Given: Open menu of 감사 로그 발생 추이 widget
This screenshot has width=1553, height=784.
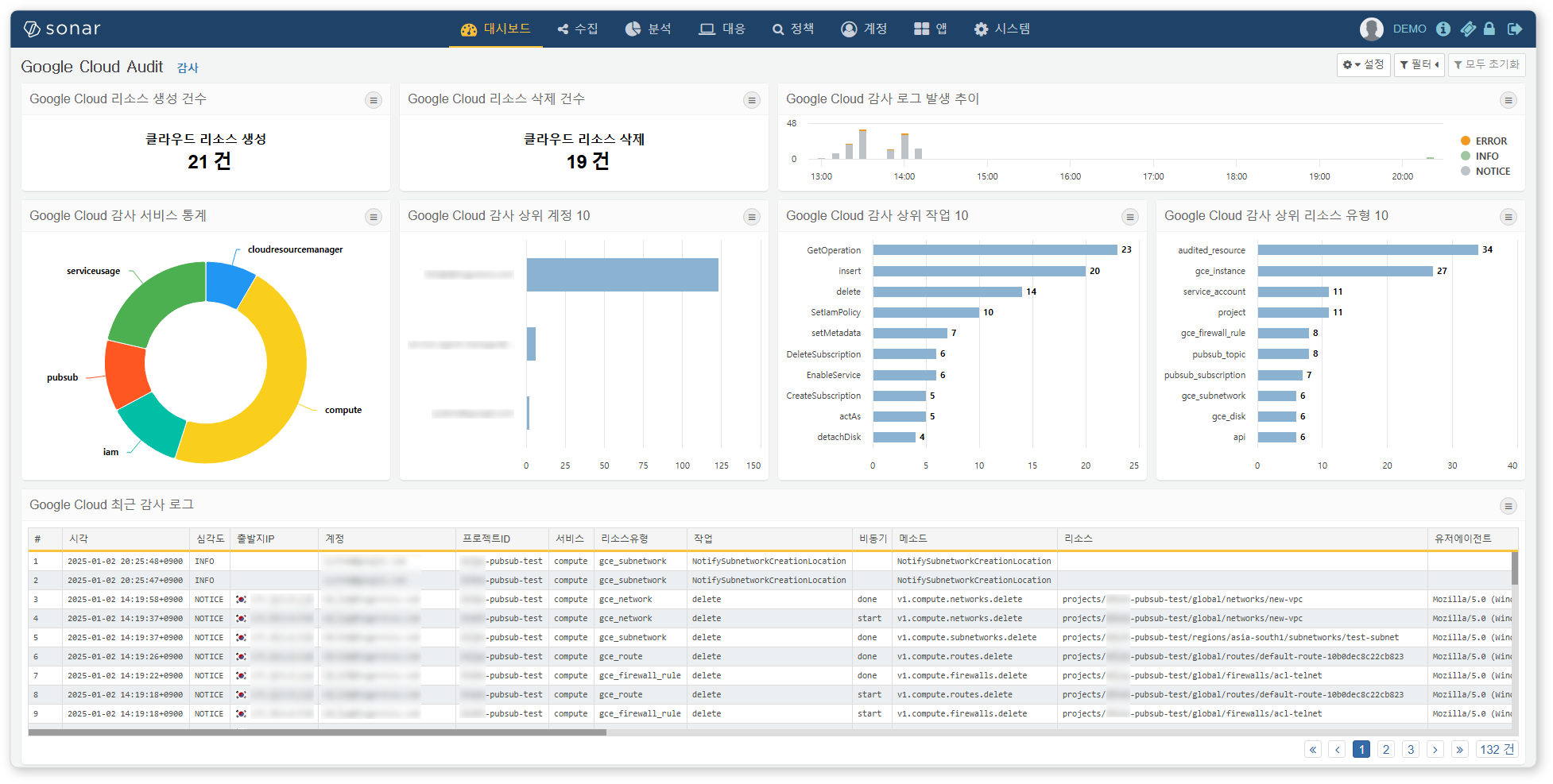Looking at the screenshot, I should pos(1508,100).
